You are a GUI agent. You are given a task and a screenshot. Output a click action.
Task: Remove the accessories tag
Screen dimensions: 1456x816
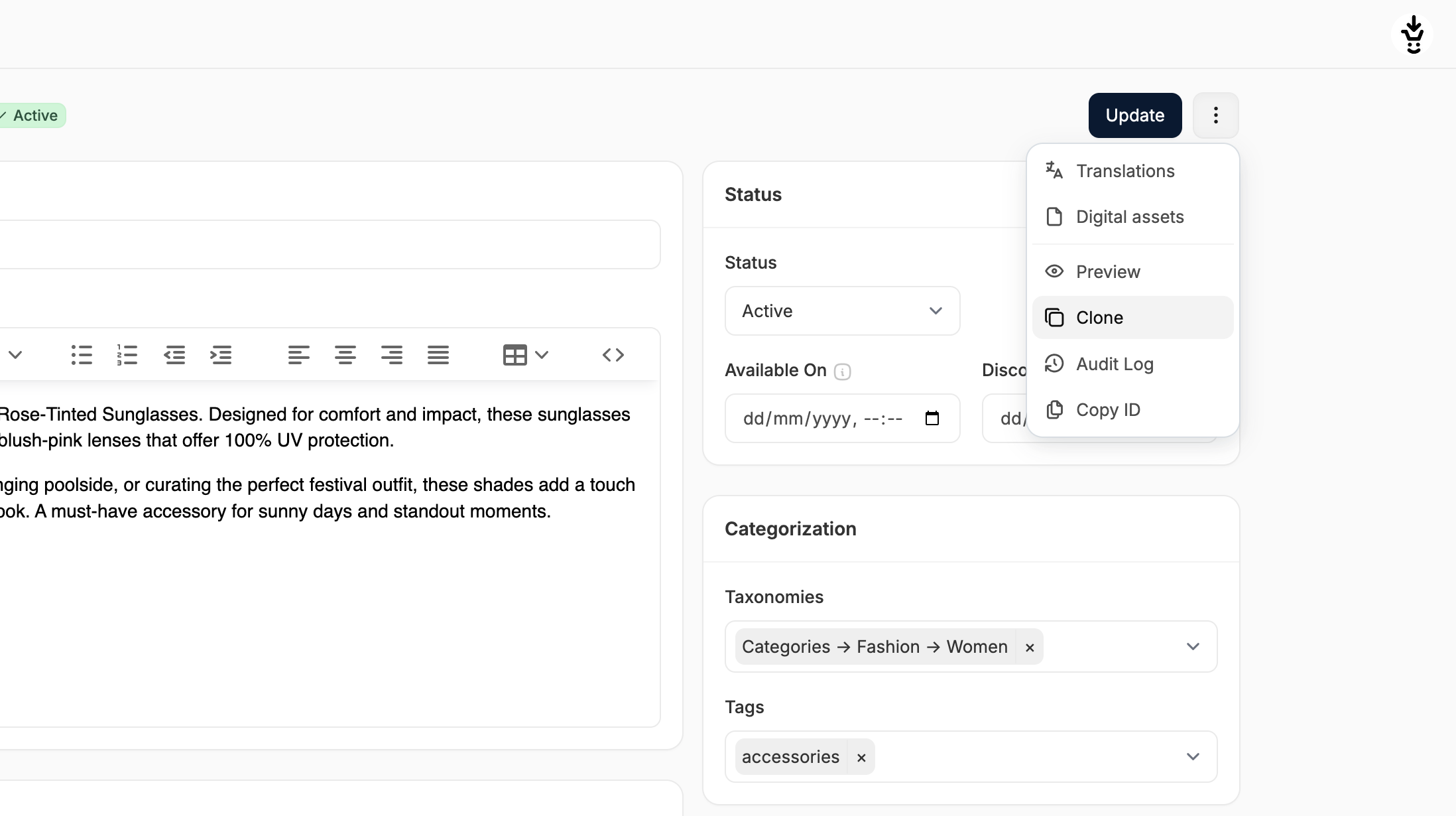(x=861, y=758)
